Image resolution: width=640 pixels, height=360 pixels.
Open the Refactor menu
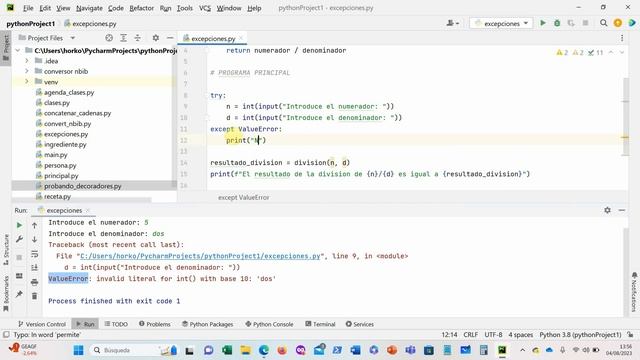click(x=141, y=8)
